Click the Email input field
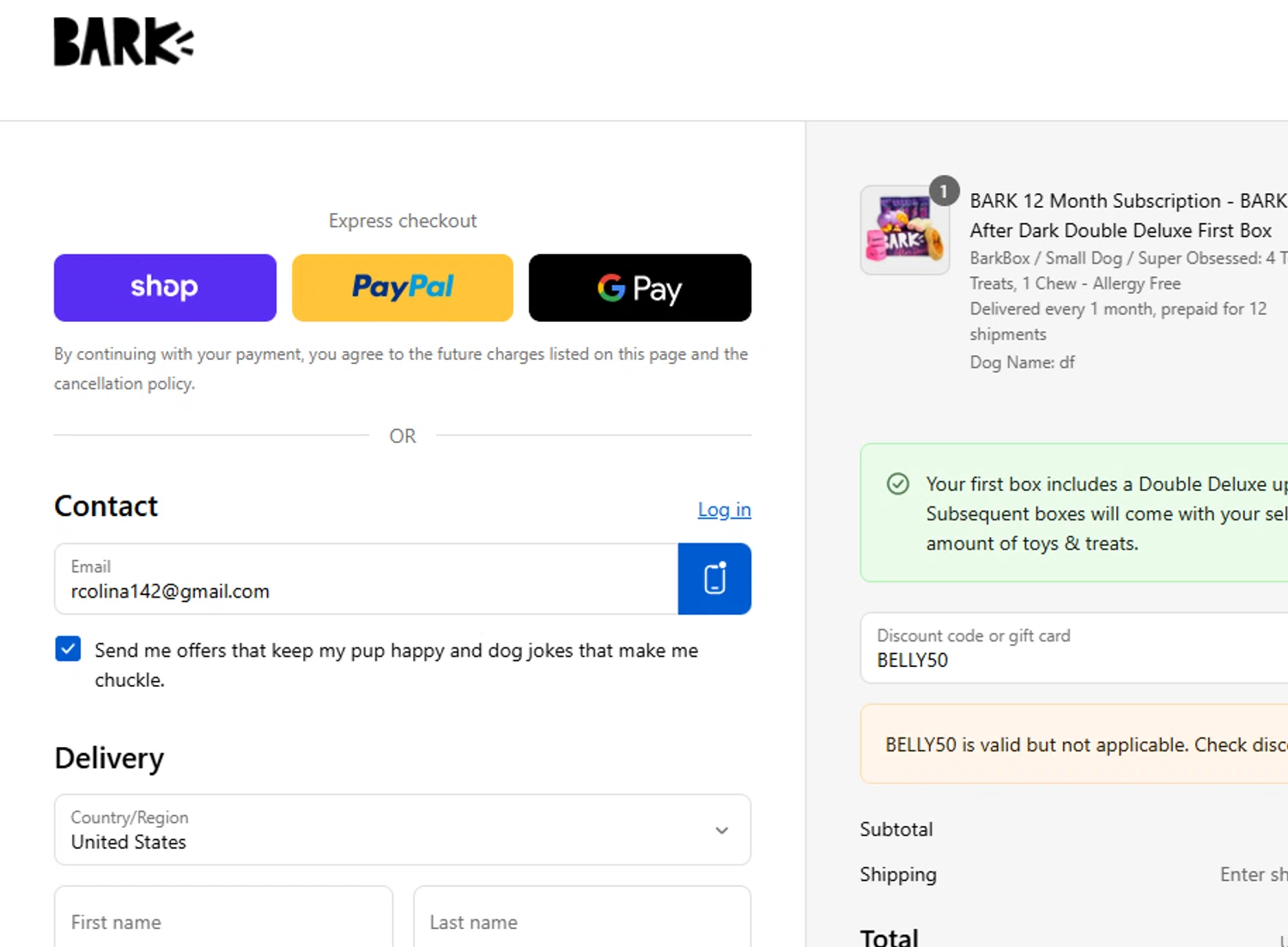 click(x=366, y=579)
